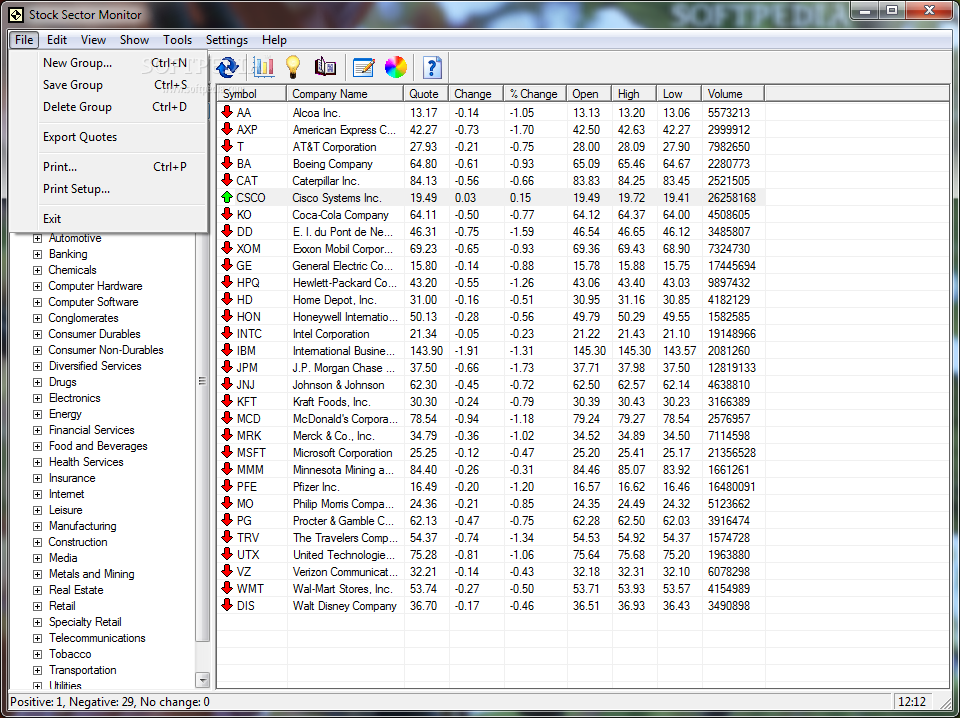Open the book toolbar icon
Image resolution: width=960 pixels, height=718 pixels.
click(325, 67)
